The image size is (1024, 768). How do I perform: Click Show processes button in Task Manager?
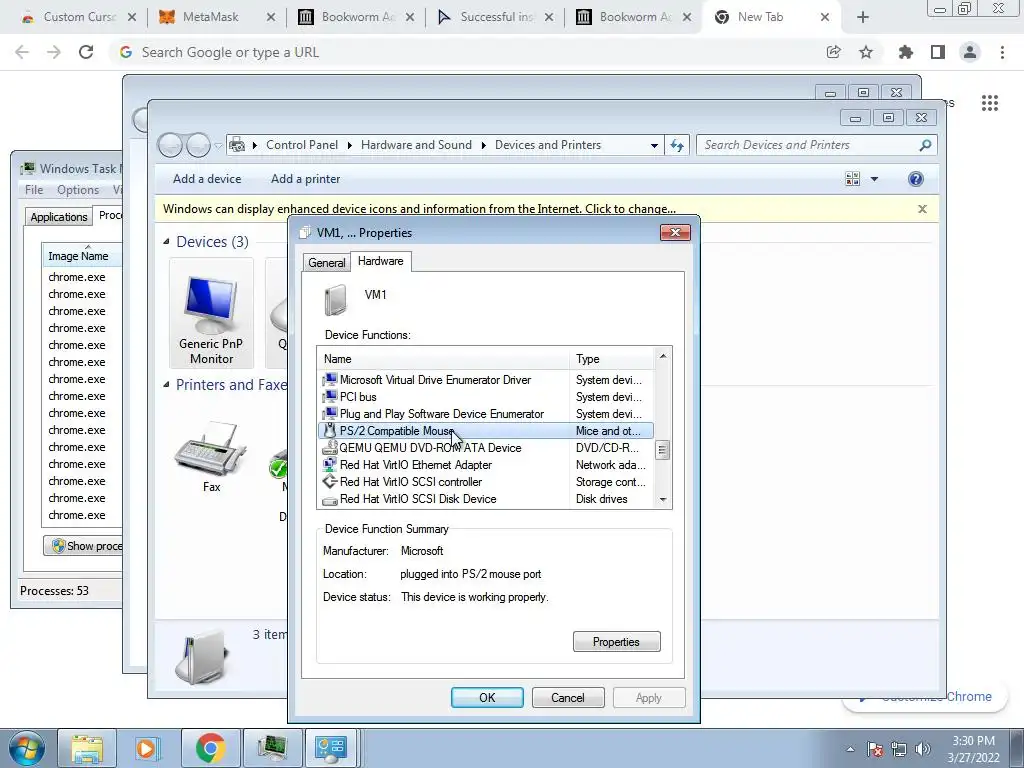[83, 546]
